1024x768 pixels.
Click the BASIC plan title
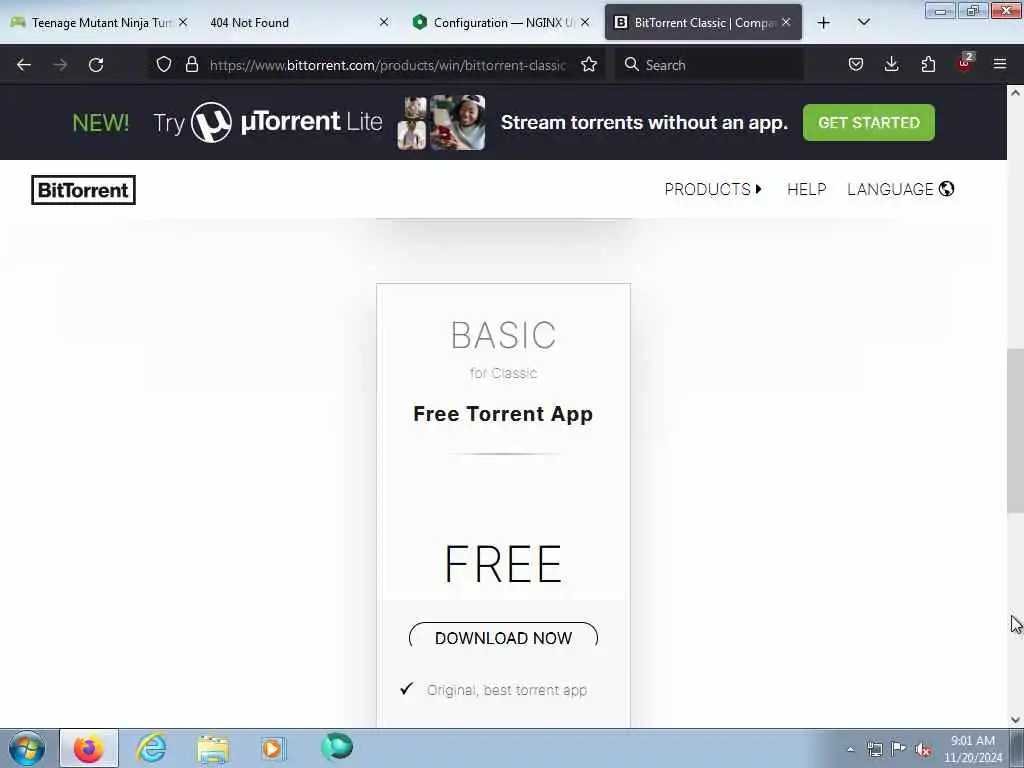[x=504, y=335]
